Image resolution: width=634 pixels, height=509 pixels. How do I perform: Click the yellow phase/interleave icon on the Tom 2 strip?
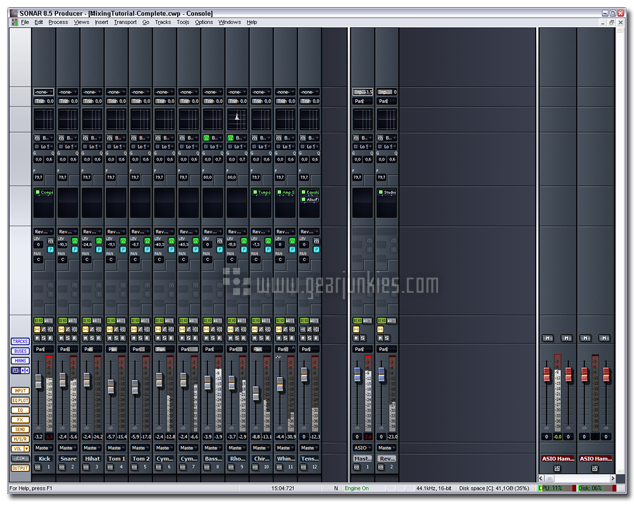coord(134,329)
